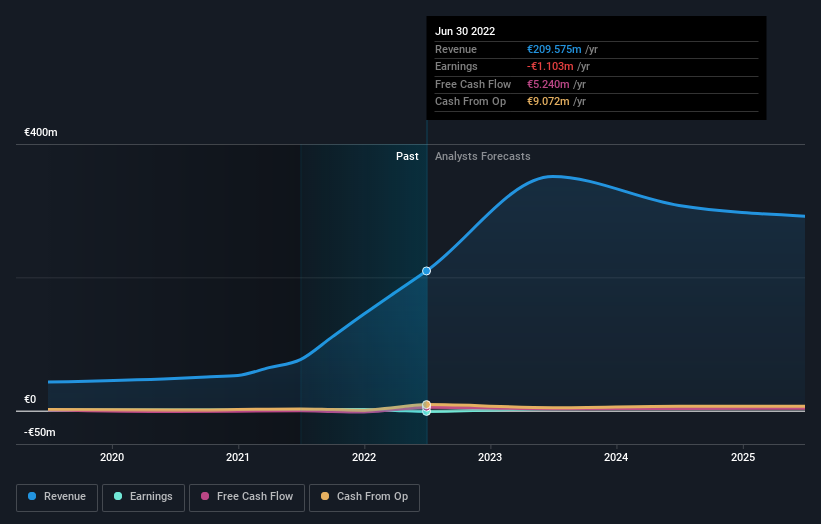Toggle the Cash From Op legend series
Image resolution: width=821 pixels, height=524 pixels.
364,497
